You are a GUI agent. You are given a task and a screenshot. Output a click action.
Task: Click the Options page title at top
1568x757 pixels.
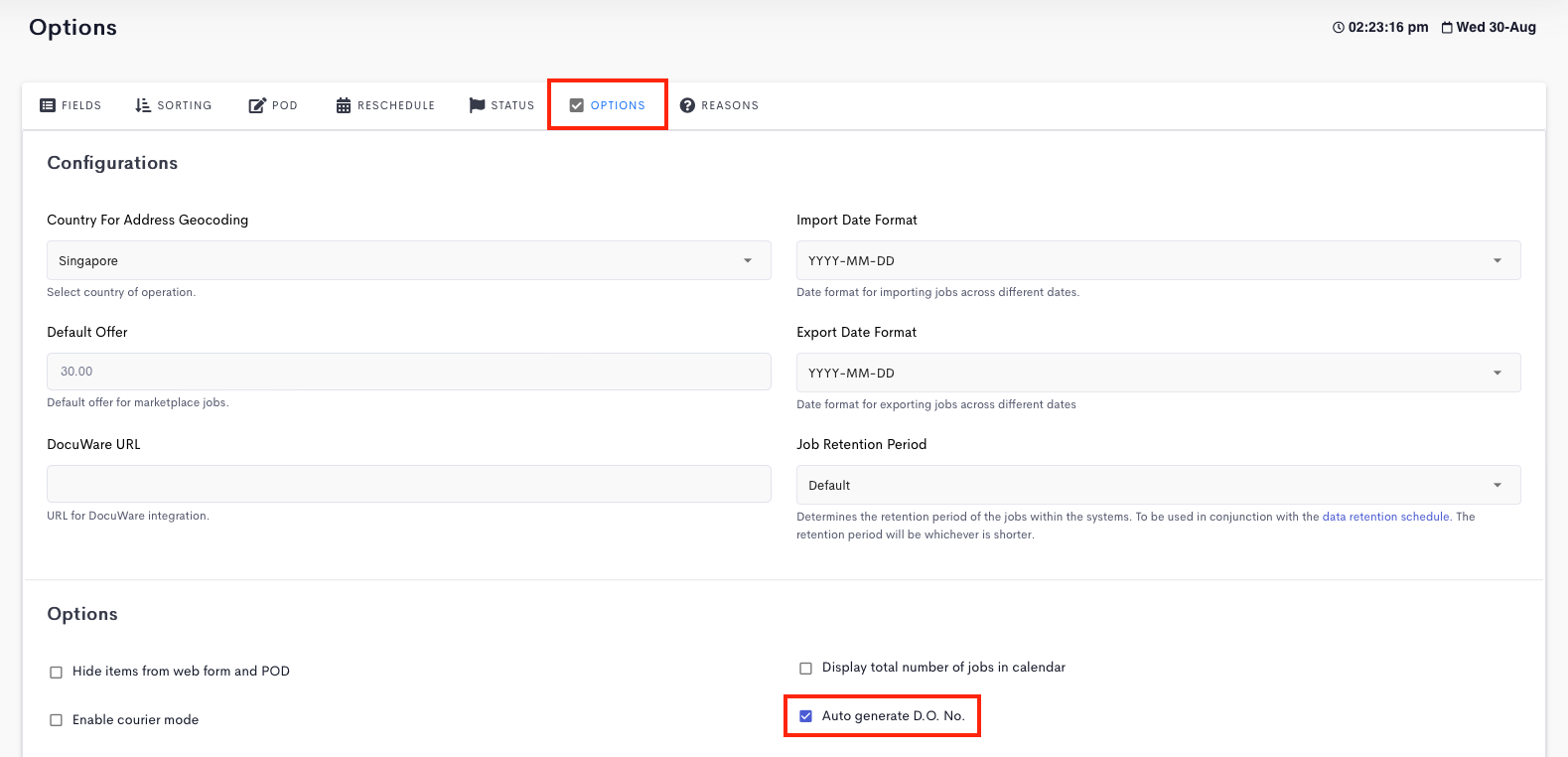[72, 28]
